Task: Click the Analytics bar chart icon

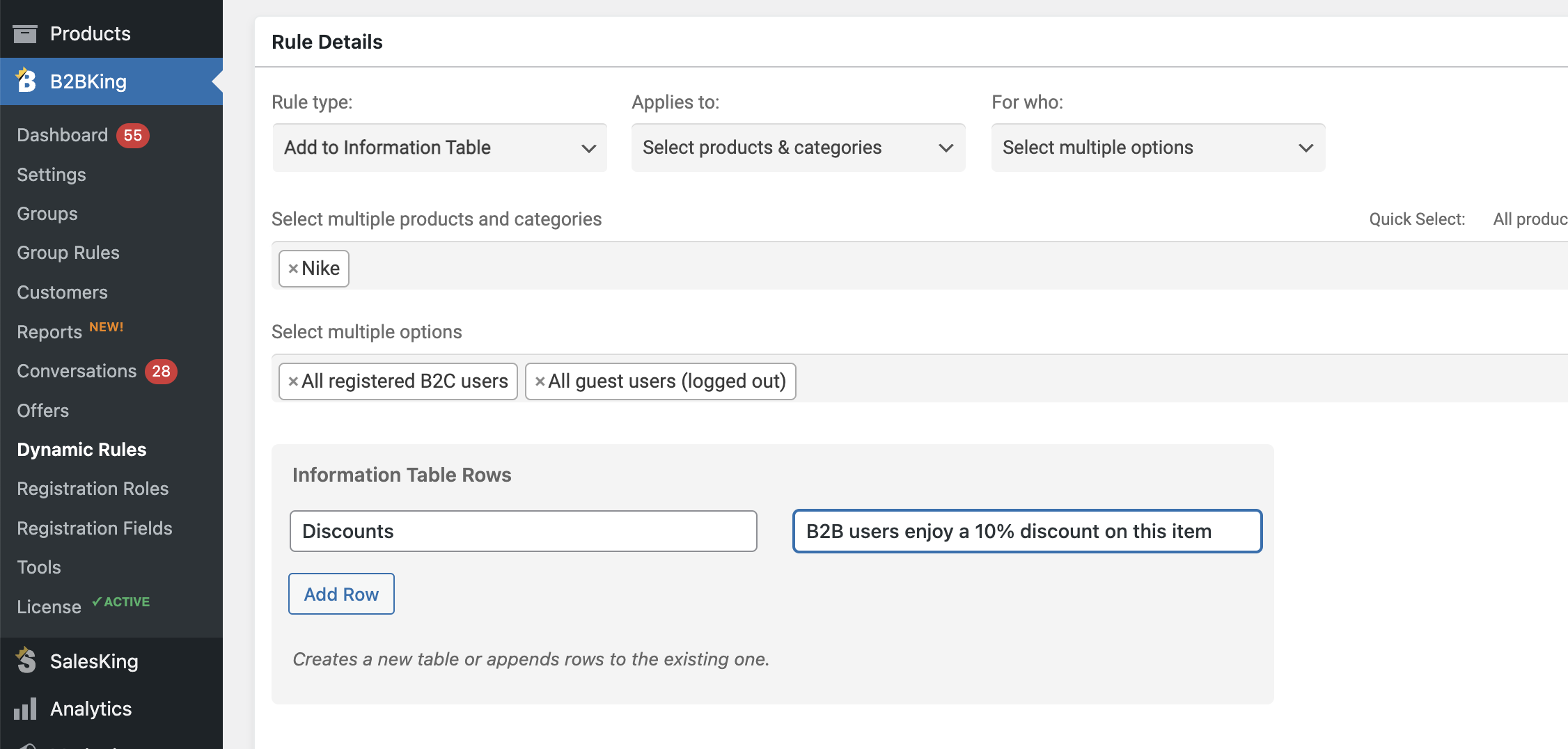Action: (x=25, y=709)
